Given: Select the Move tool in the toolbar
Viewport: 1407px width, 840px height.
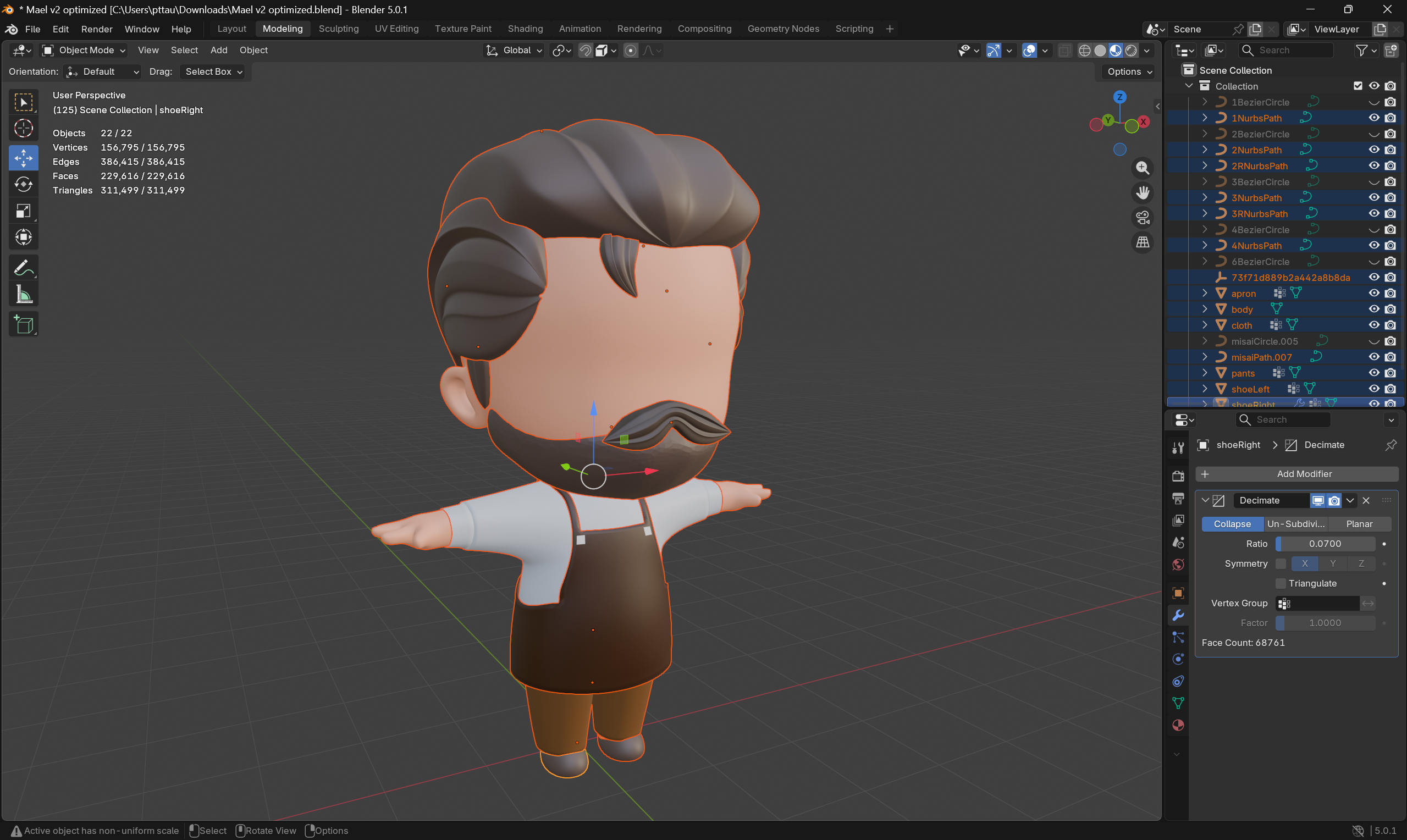Looking at the screenshot, I should [23, 158].
